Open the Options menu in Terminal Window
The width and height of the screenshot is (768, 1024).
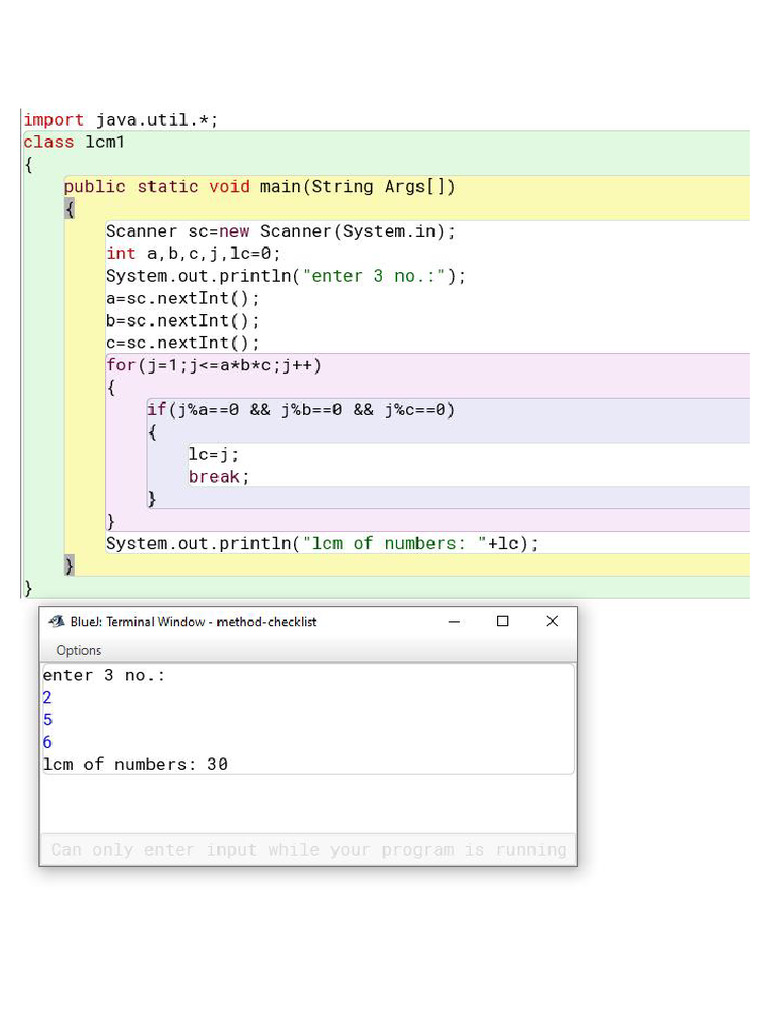tap(78, 650)
